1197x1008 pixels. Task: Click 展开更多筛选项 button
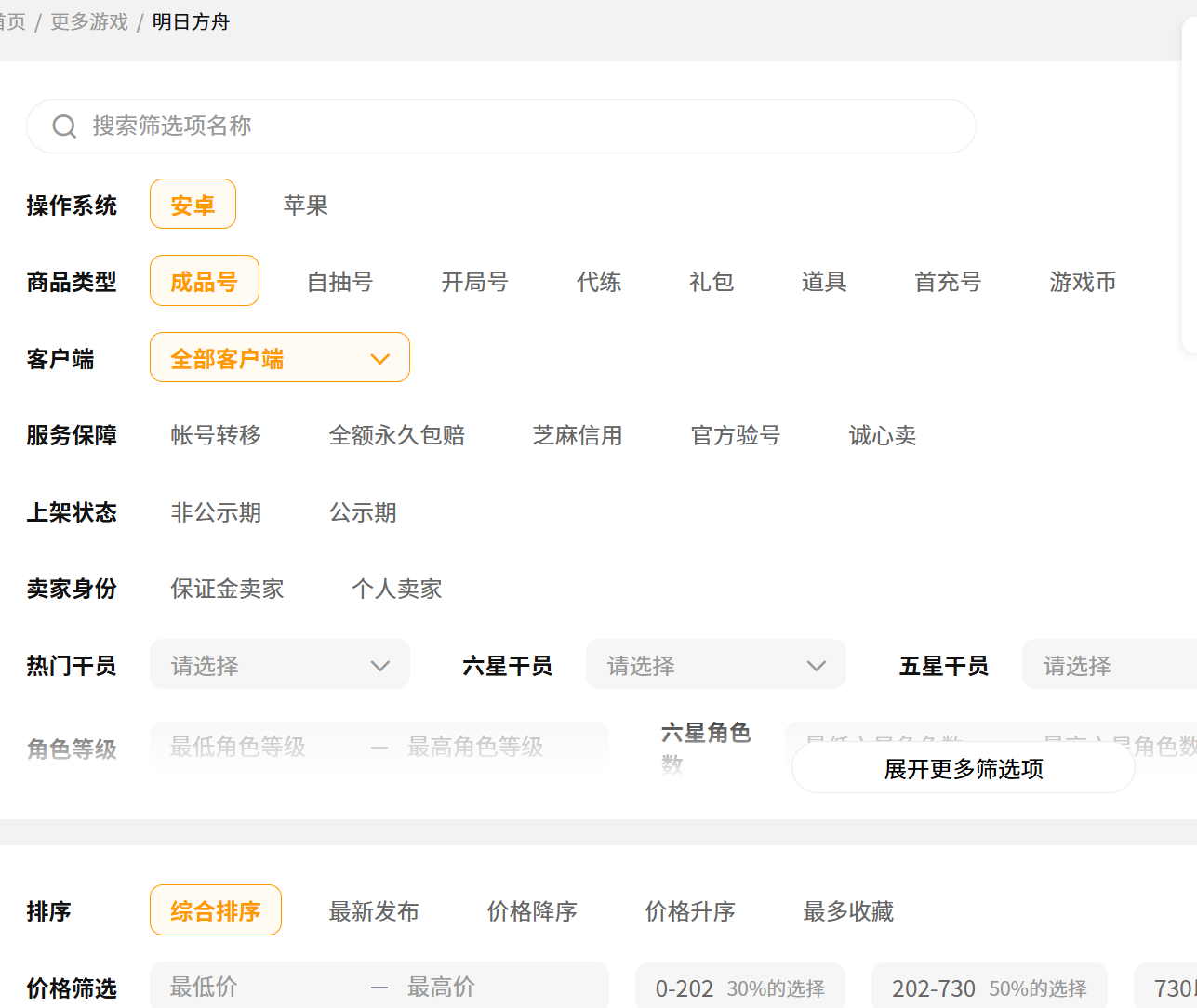[x=963, y=769]
